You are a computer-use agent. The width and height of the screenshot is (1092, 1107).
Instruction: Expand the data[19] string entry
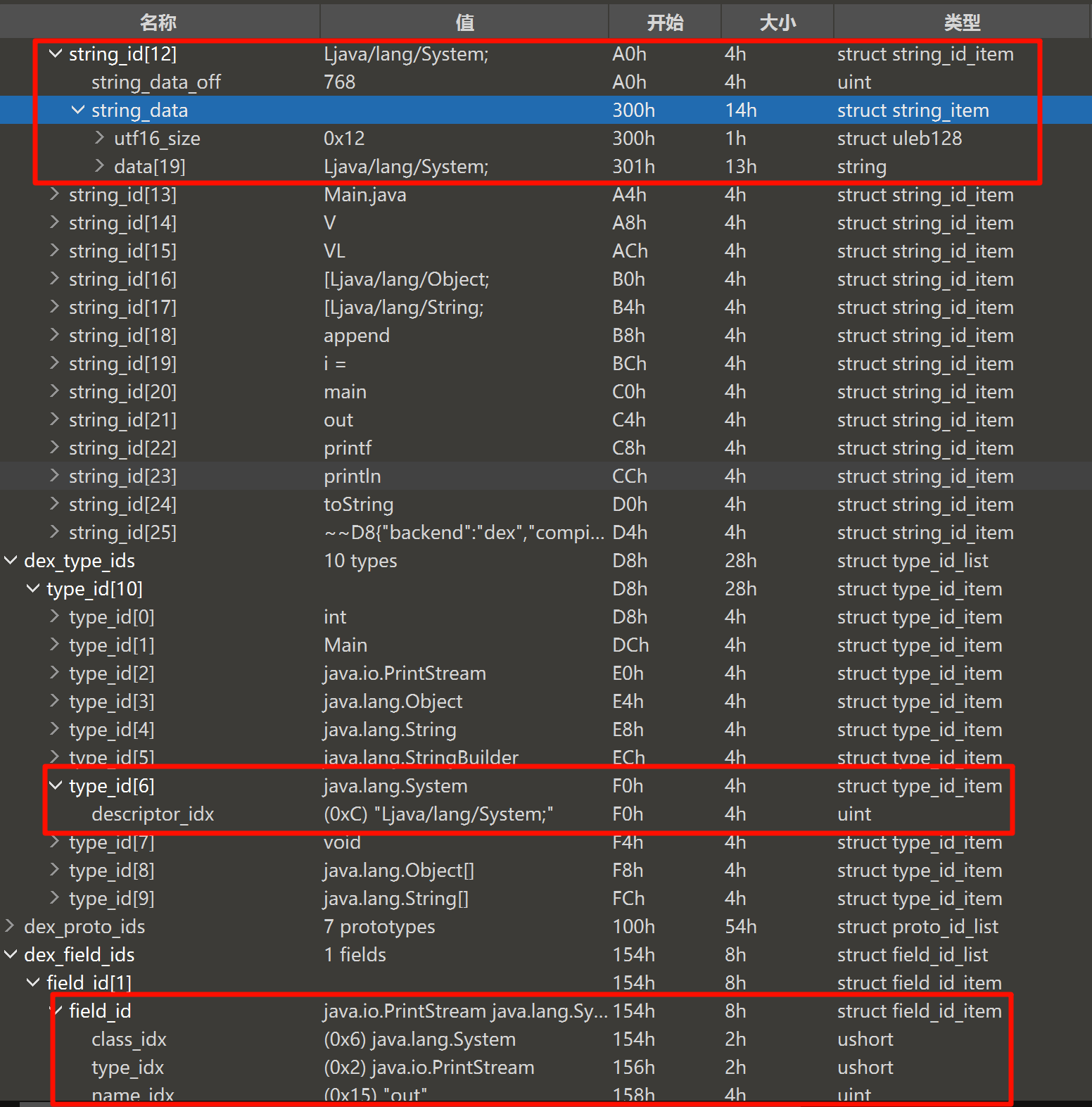(x=100, y=166)
